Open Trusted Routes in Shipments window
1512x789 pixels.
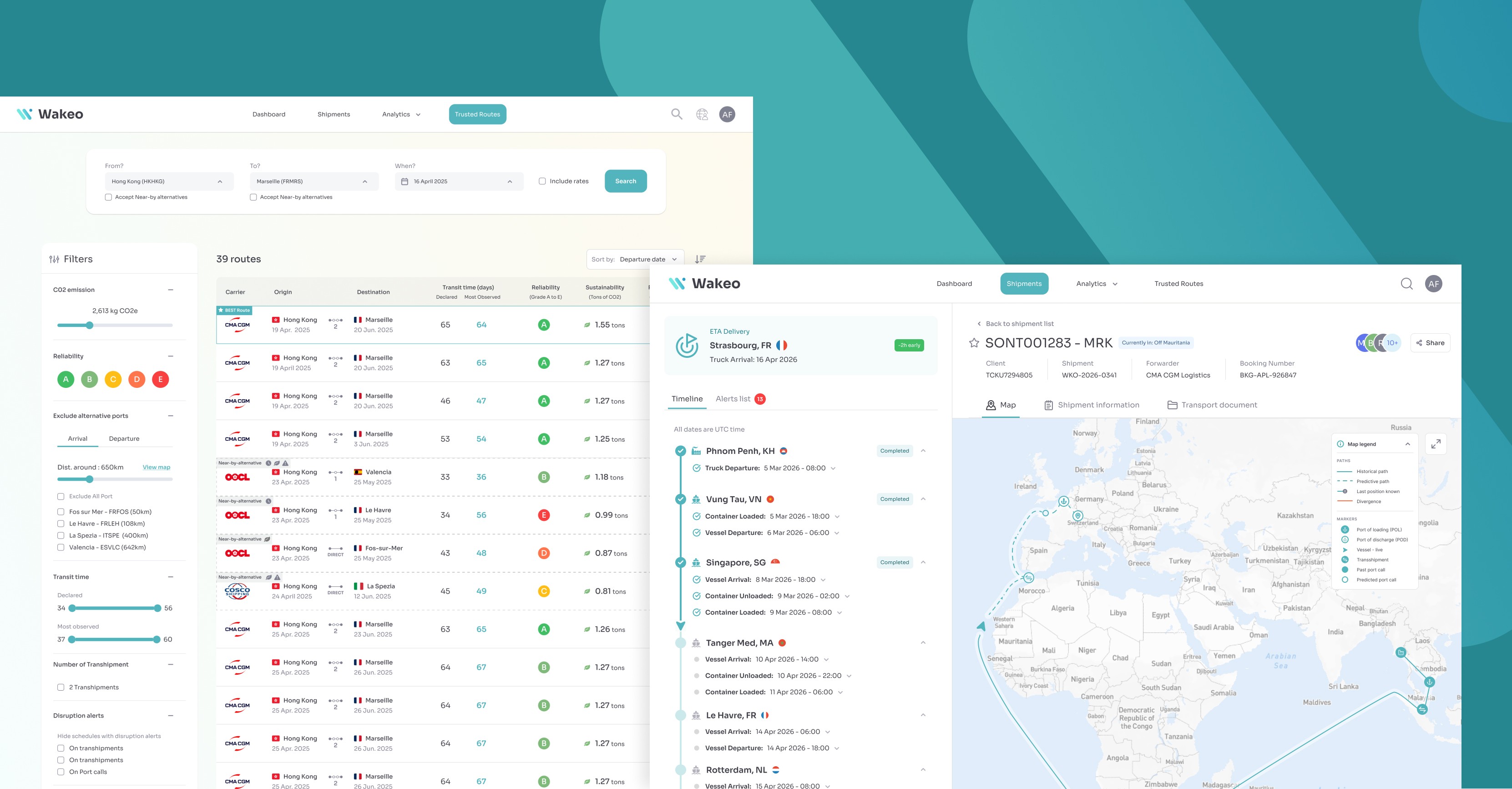coord(1178,284)
